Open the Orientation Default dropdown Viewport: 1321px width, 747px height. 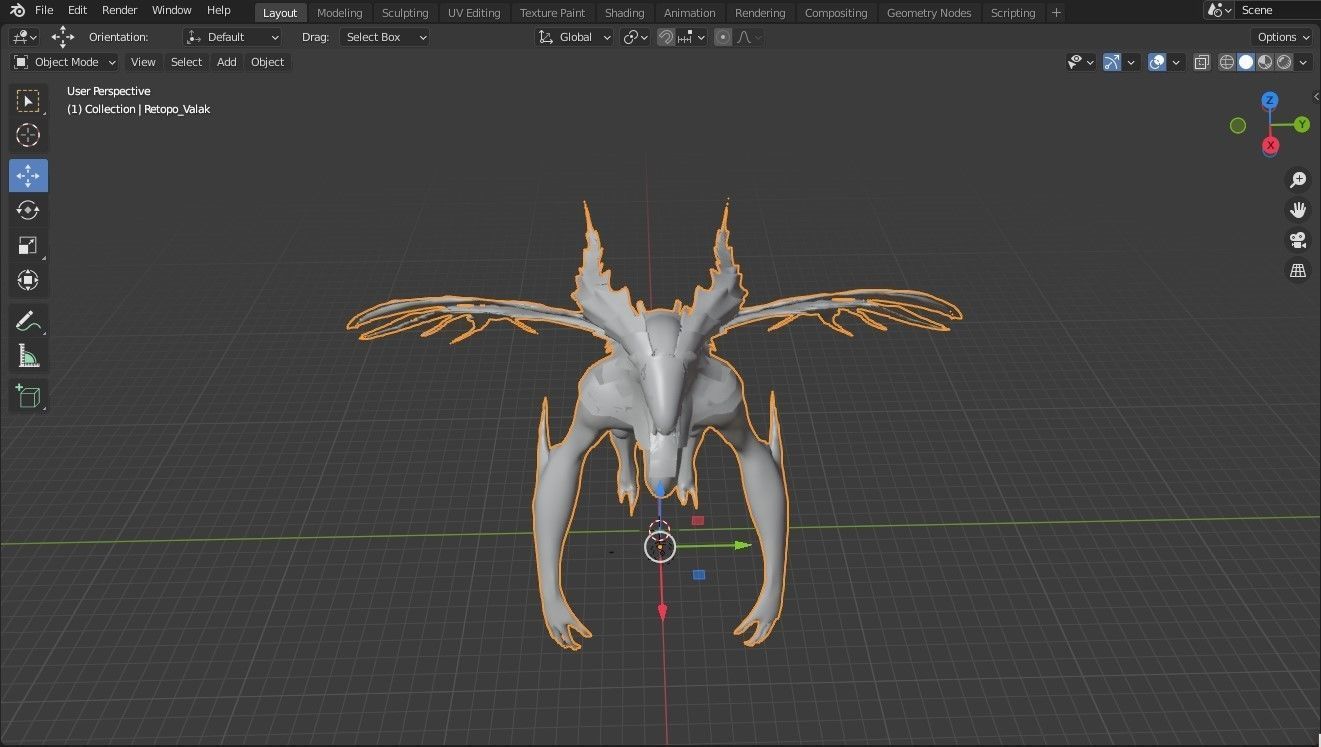point(233,37)
